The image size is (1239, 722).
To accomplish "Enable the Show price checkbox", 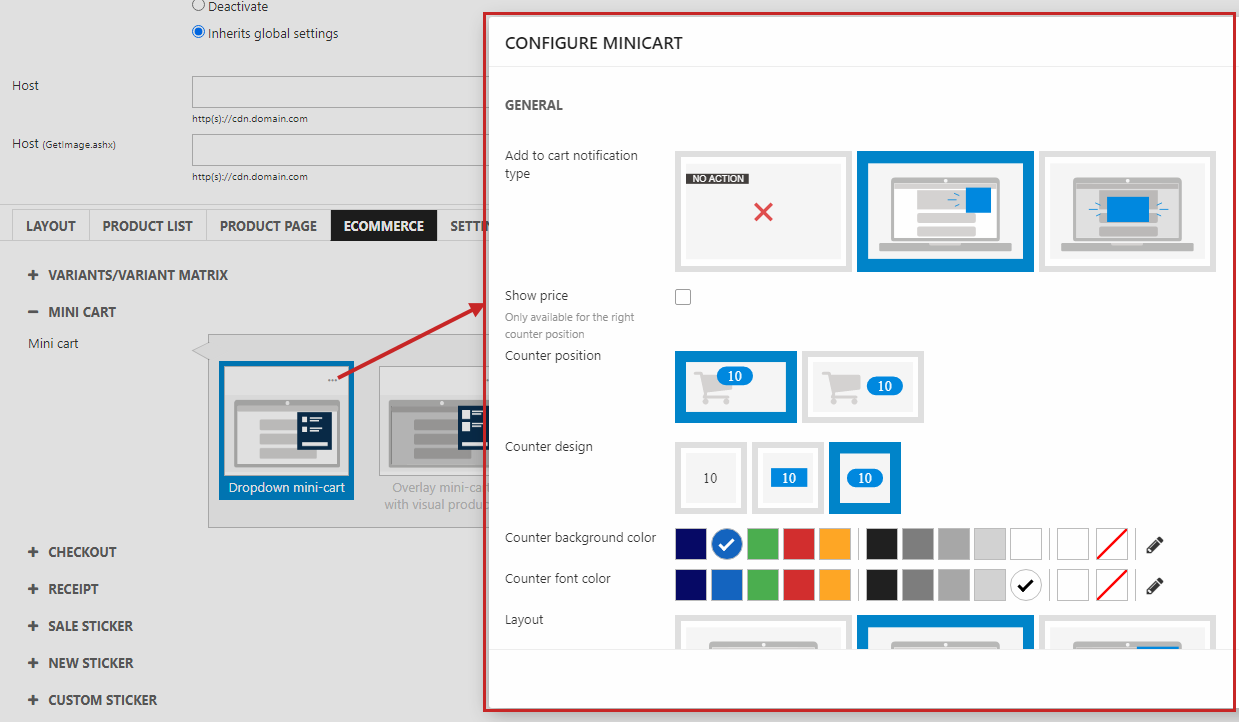I will tap(683, 297).
